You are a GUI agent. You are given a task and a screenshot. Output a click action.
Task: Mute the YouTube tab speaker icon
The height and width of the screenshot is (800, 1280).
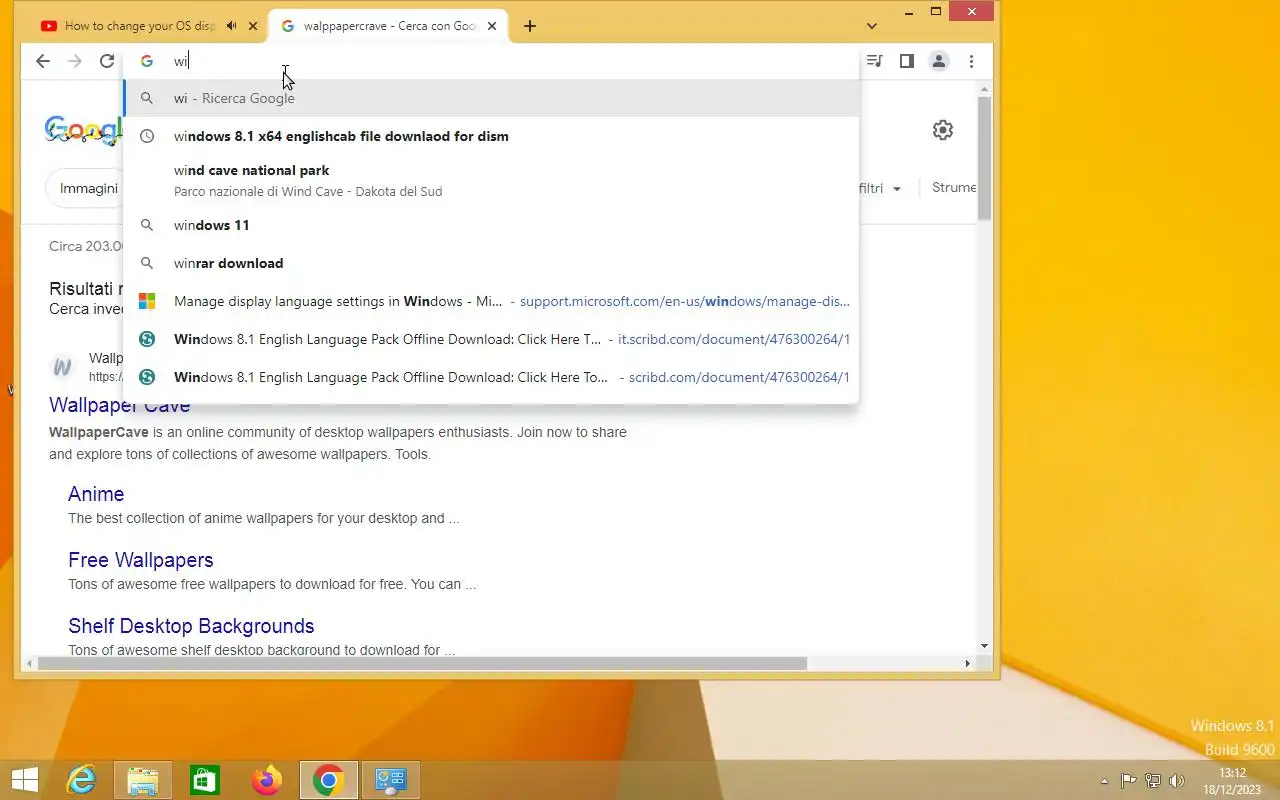pyautogui.click(x=232, y=26)
